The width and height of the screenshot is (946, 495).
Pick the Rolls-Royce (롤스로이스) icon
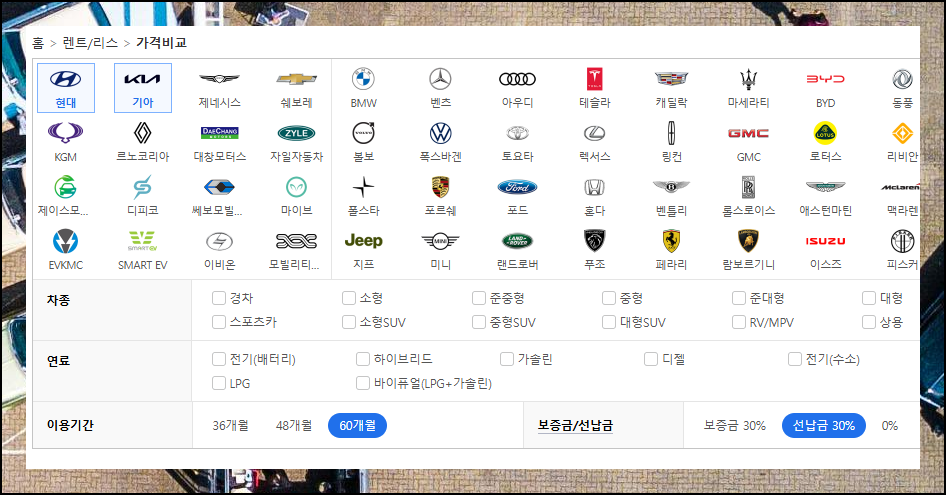pos(748,187)
